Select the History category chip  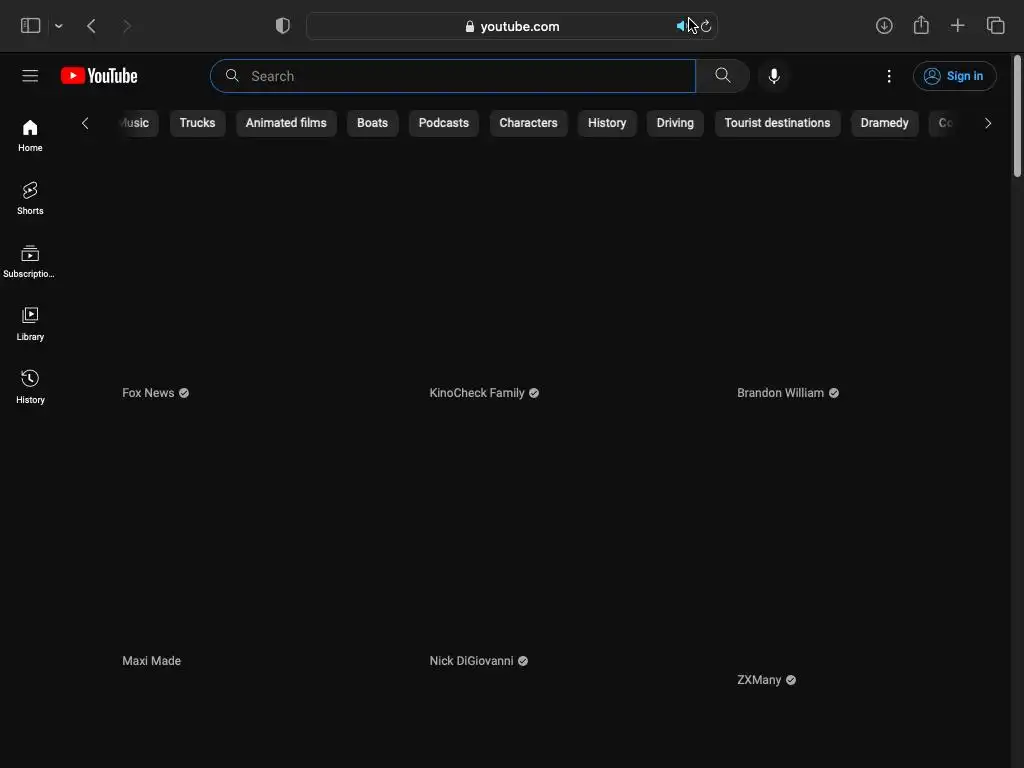click(x=607, y=123)
